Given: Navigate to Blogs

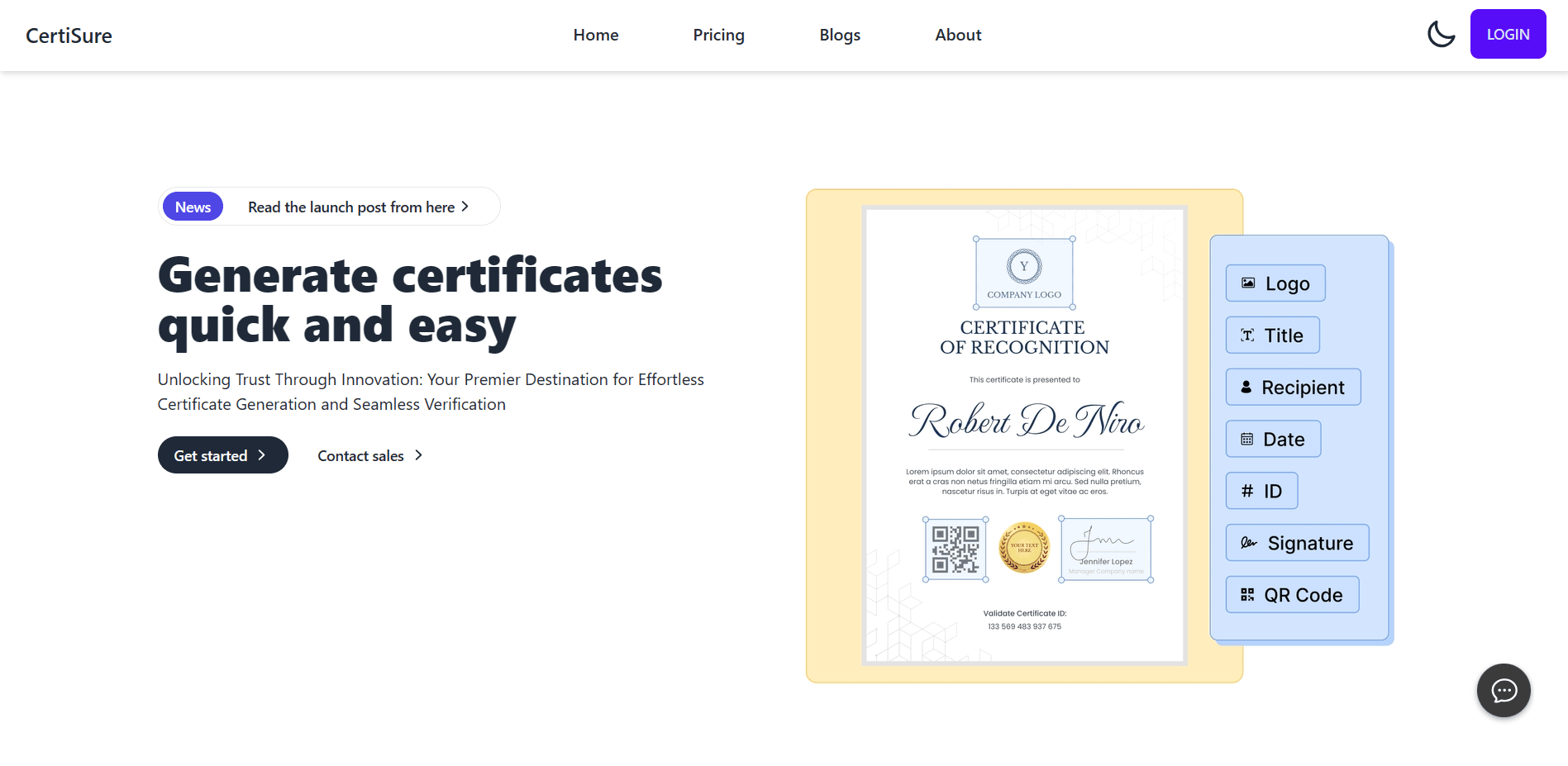Looking at the screenshot, I should (x=839, y=35).
